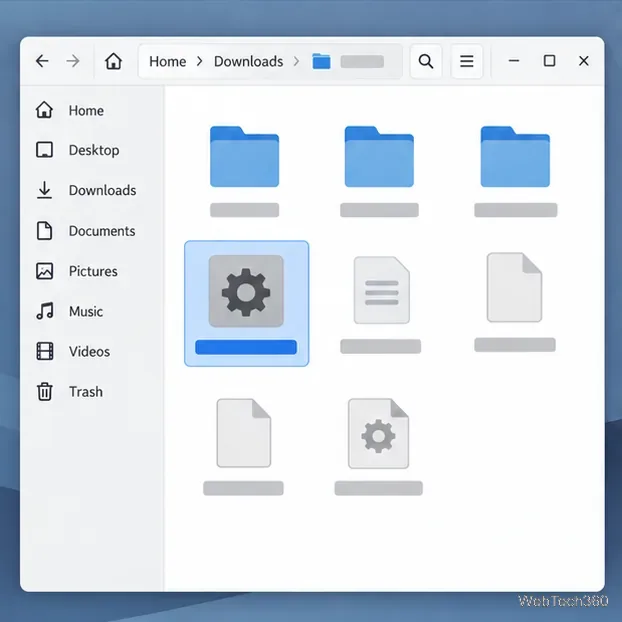Click Home in the path breadcrumb
Image resolution: width=622 pixels, height=622 pixels.
pos(167,61)
